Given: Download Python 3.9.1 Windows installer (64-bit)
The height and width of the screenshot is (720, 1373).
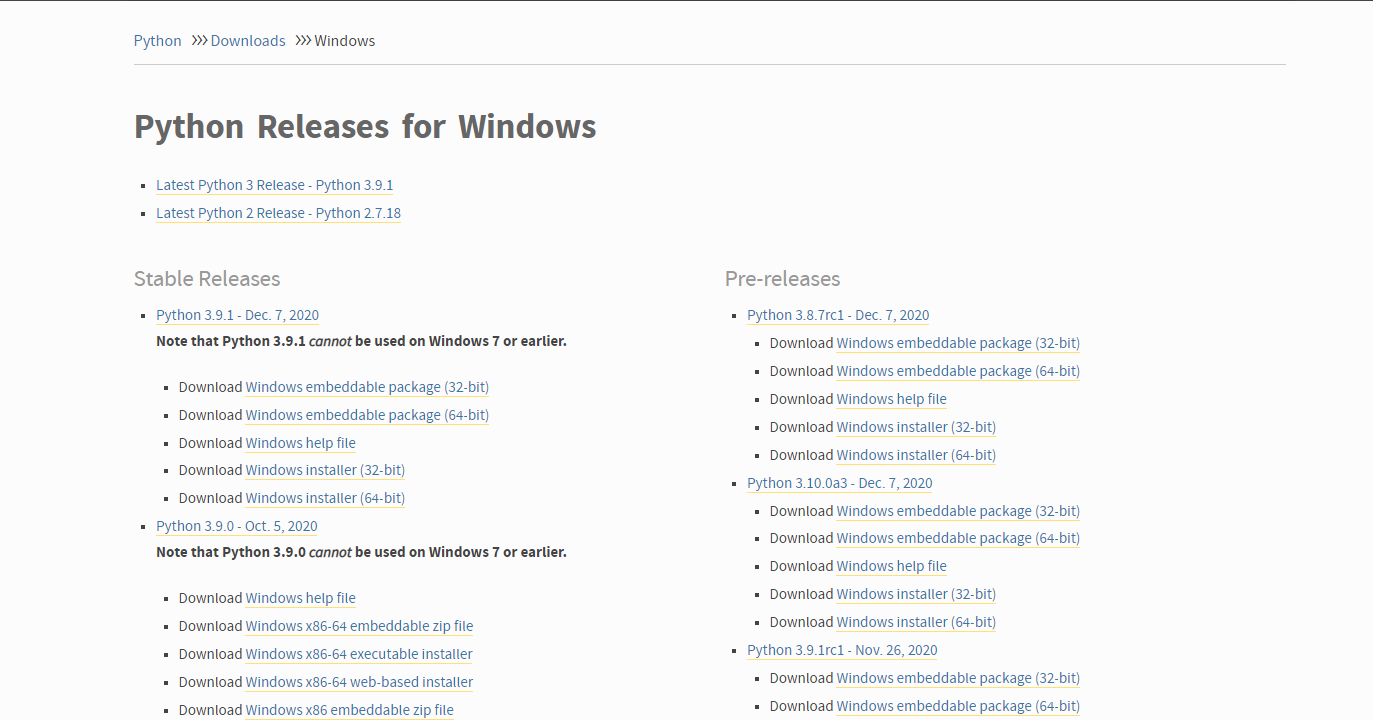Looking at the screenshot, I should tap(325, 498).
